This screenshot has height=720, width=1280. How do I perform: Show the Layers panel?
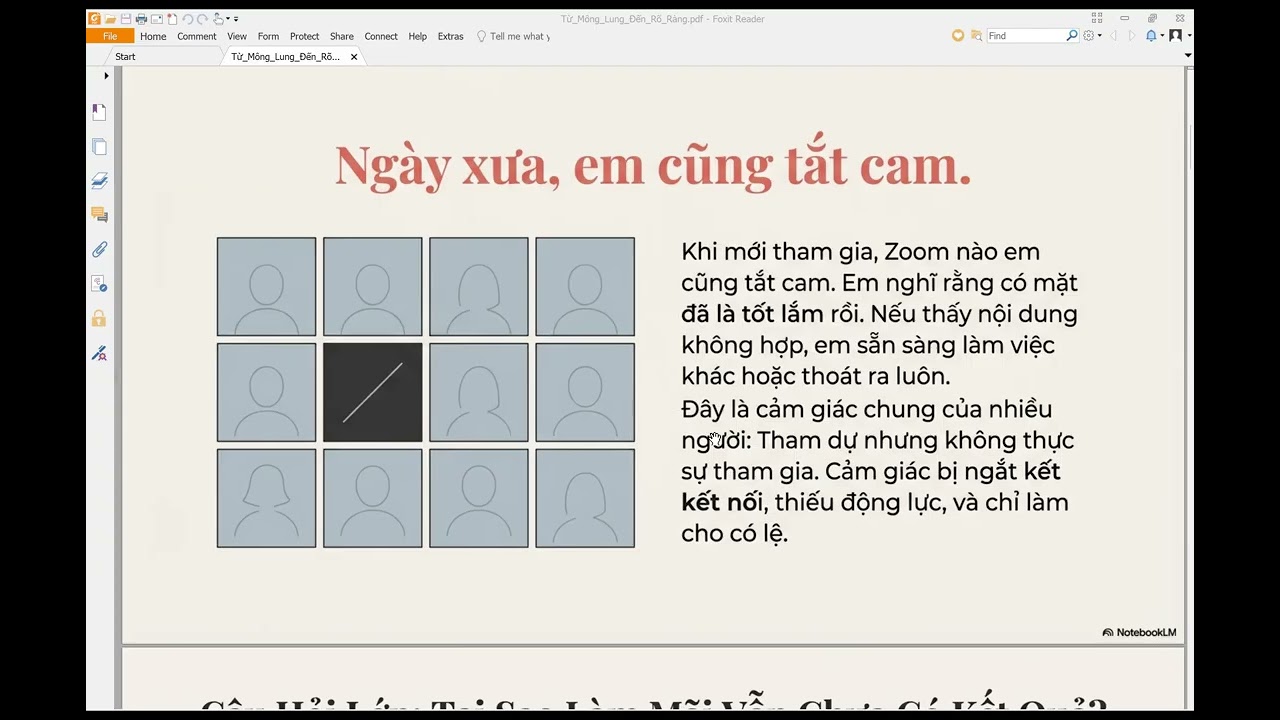99,181
